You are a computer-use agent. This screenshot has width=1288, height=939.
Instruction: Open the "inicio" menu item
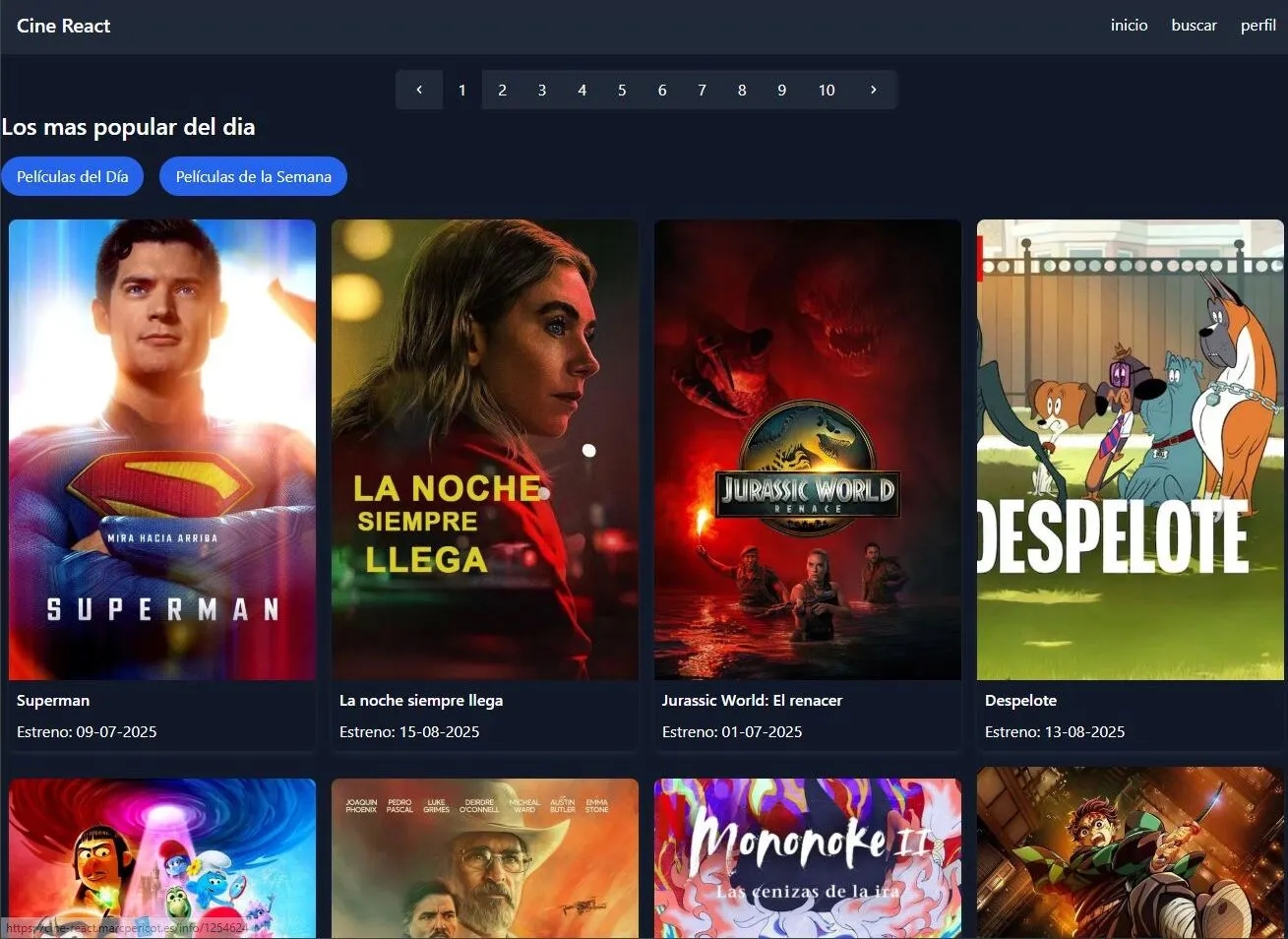point(1128,26)
